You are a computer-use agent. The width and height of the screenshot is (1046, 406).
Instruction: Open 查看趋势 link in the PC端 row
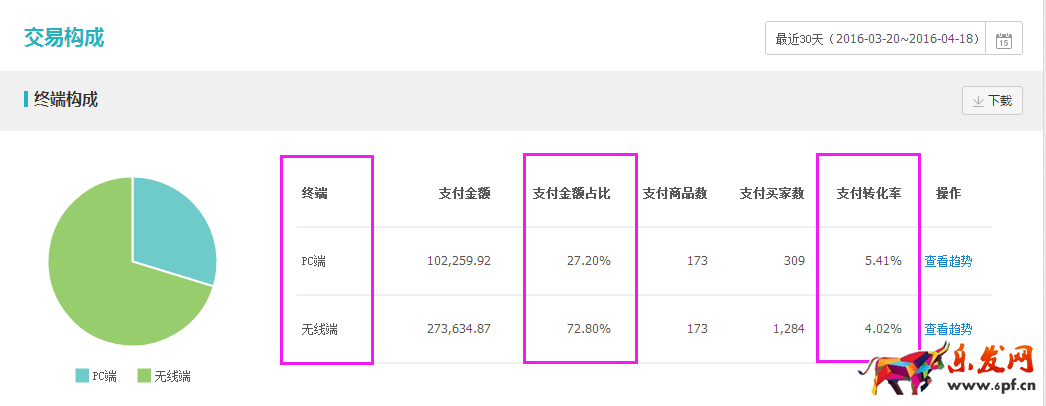[x=948, y=261]
